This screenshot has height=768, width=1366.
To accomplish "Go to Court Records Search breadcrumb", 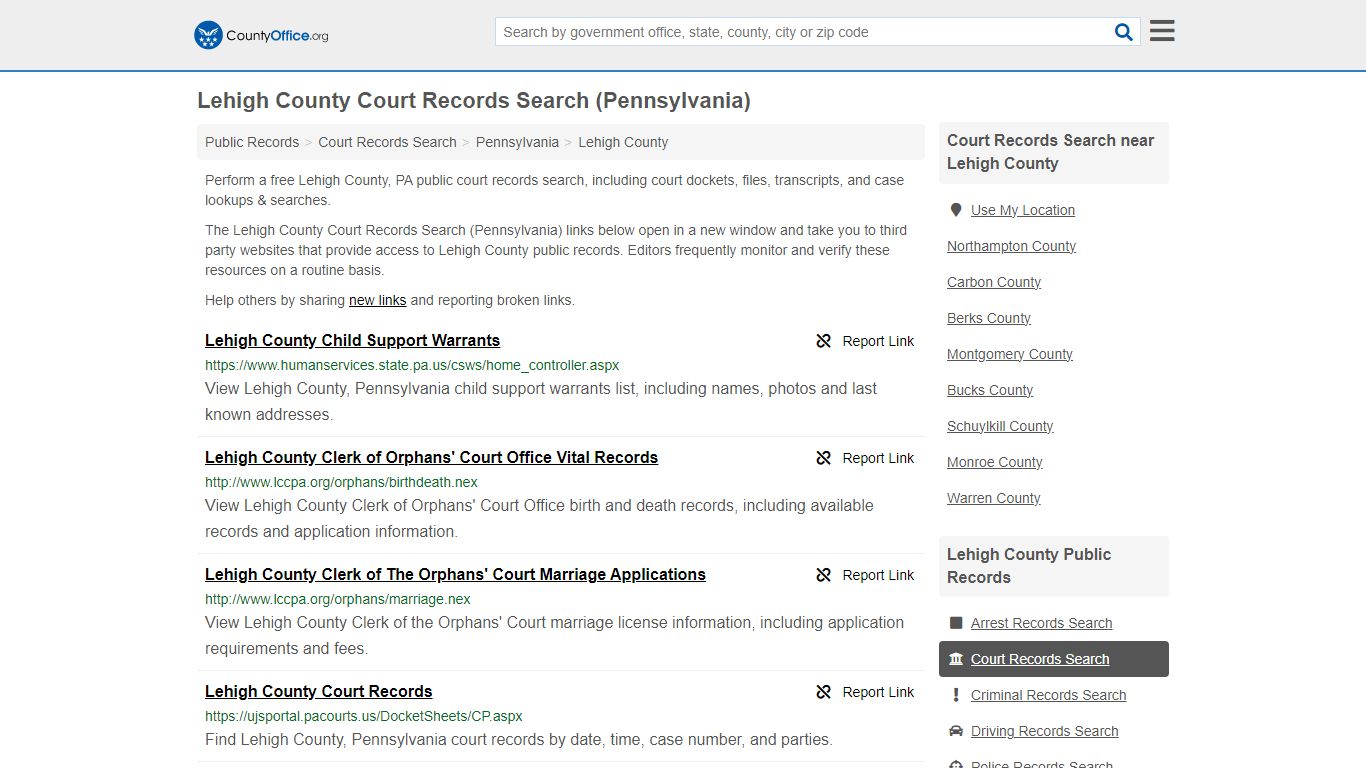I will tap(387, 142).
